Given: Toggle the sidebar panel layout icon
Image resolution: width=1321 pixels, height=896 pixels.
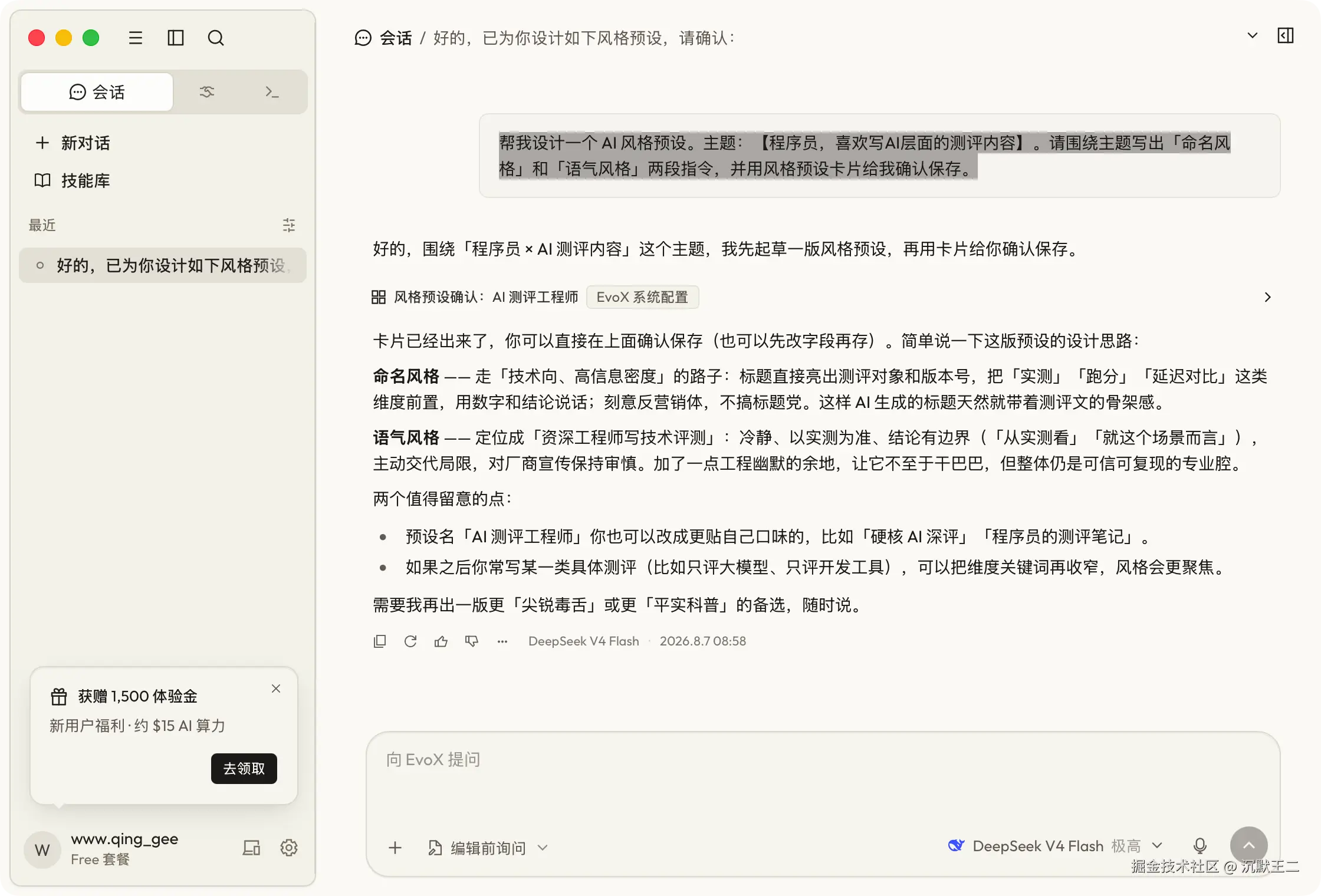Looking at the screenshot, I should [176, 38].
